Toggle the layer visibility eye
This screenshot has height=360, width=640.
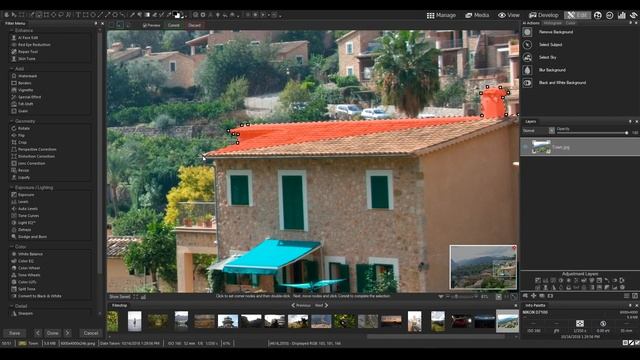point(526,147)
